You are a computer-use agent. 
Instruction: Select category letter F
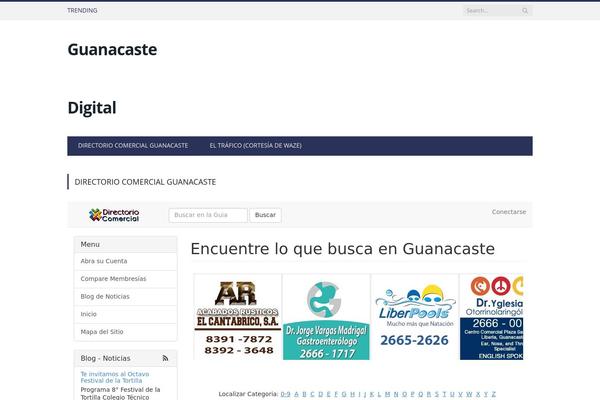click(336, 394)
